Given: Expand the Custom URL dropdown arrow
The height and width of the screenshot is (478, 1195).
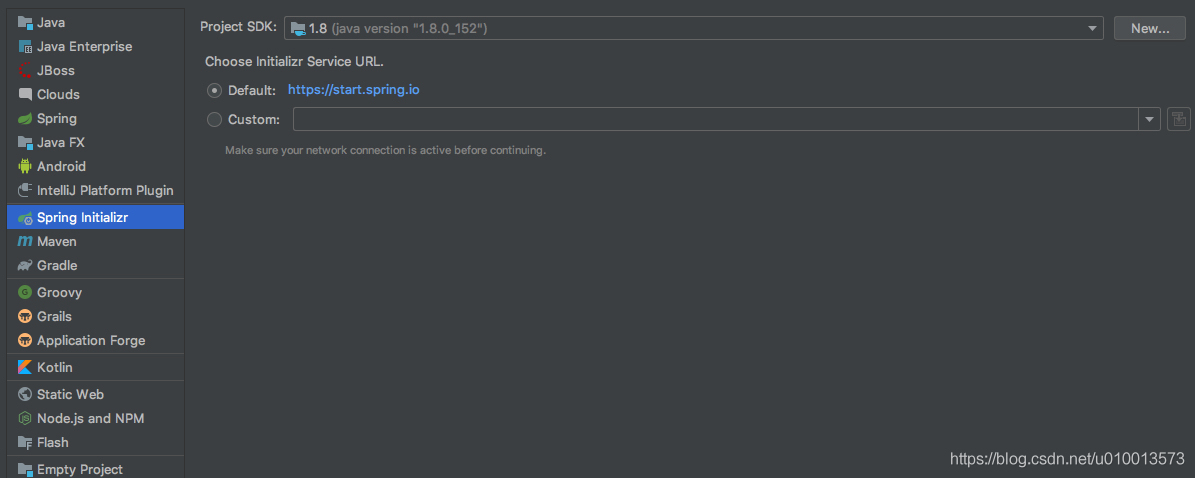Looking at the screenshot, I should click(x=1148, y=120).
